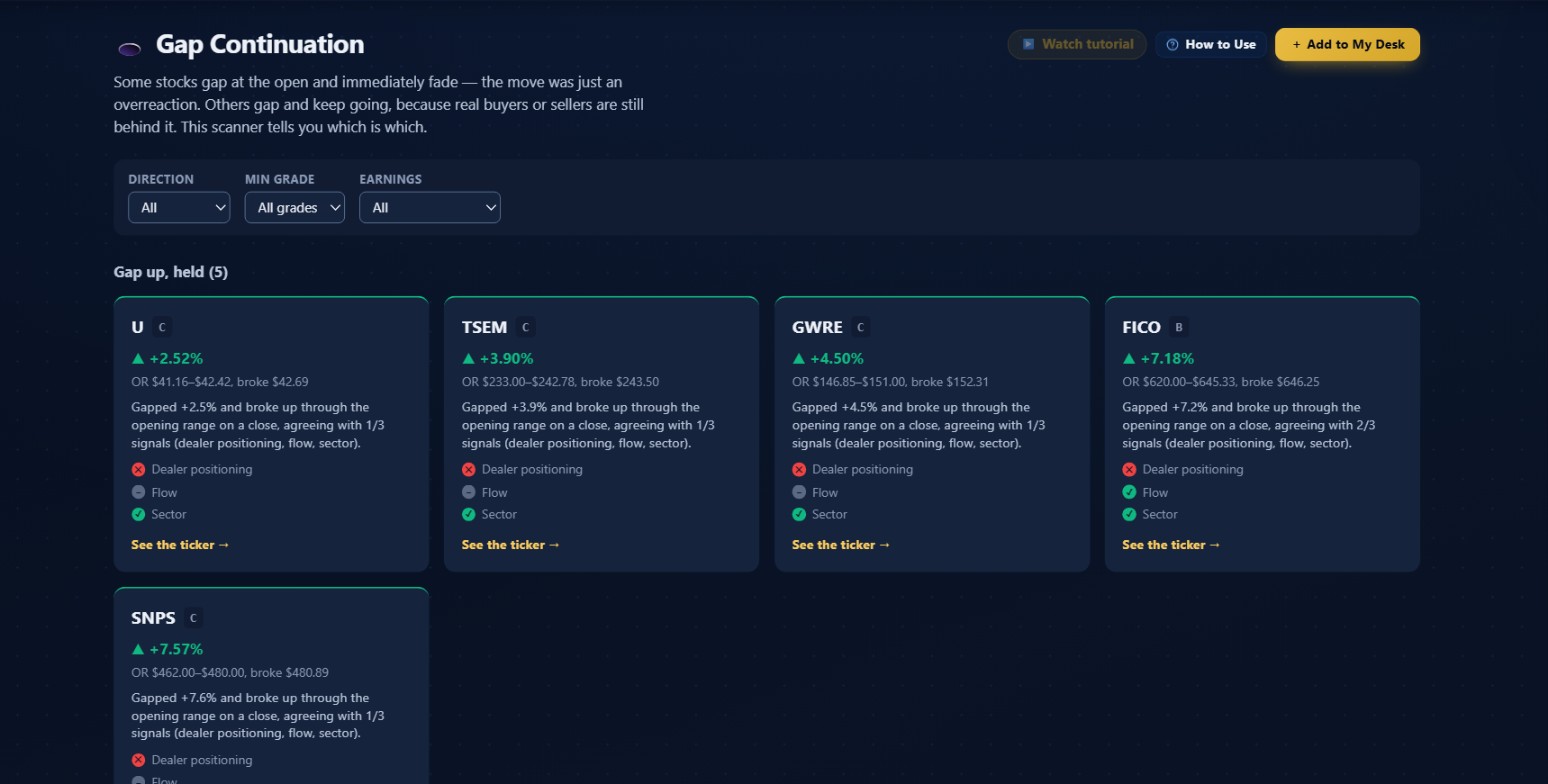Screen dimensions: 1548x784
Task: Follow See the ticker link for U
Action: (180, 545)
